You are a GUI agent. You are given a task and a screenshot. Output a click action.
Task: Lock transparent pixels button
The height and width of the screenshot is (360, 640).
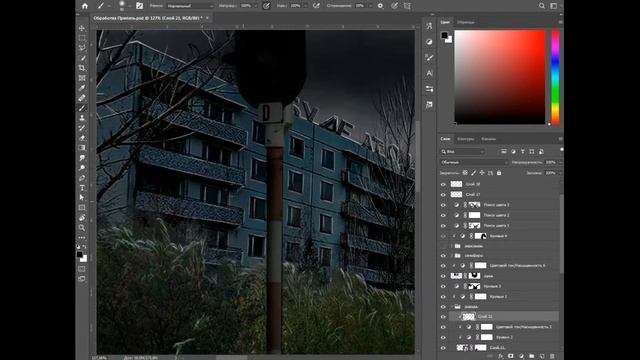tap(465, 173)
